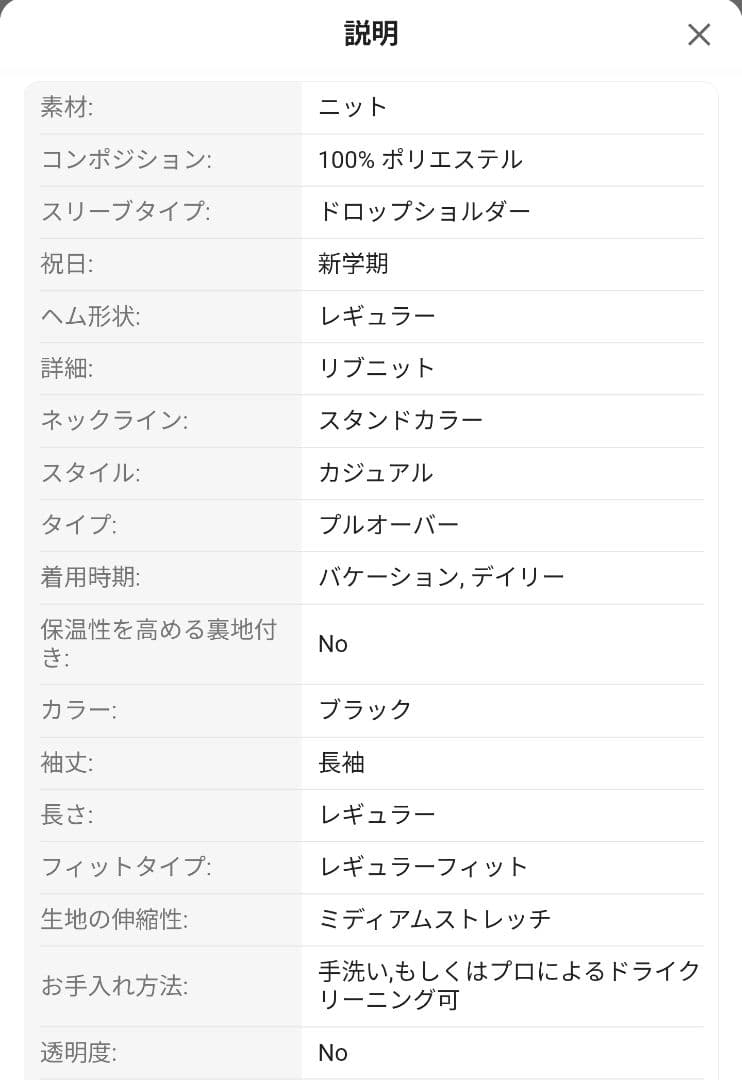Close the 説明 description dialog
Image resolution: width=742 pixels, height=1080 pixels.
(699, 35)
